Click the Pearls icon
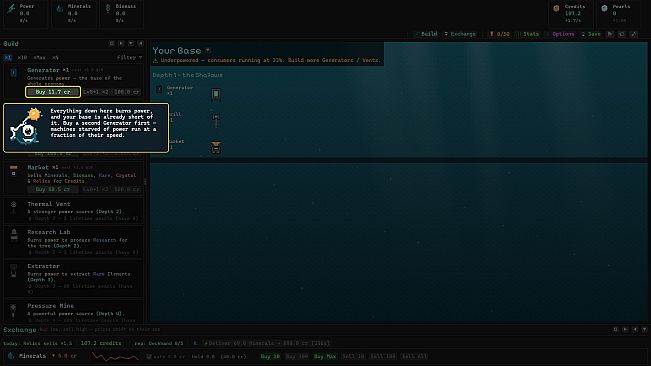The height and width of the screenshot is (366, 651). [604, 8]
